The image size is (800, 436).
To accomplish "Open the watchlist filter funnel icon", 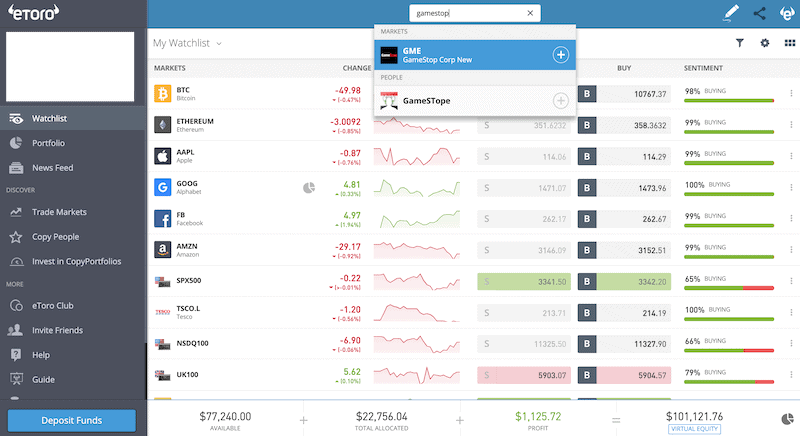I will click(x=739, y=43).
